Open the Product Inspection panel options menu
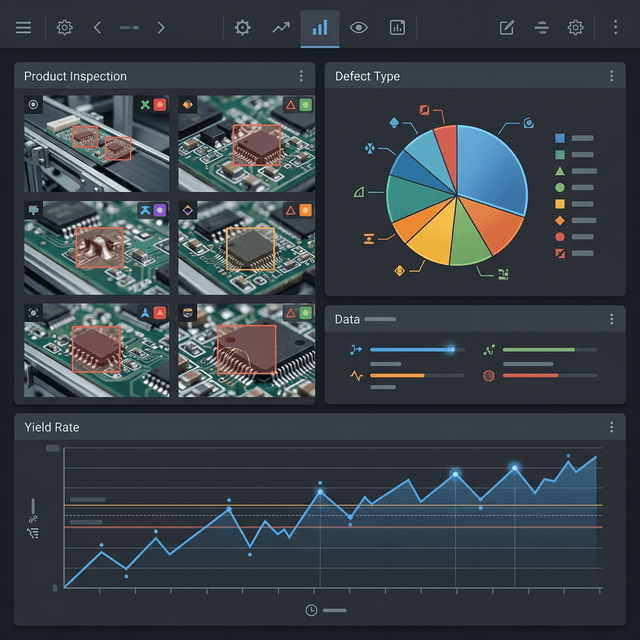640x640 pixels. coord(301,76)
